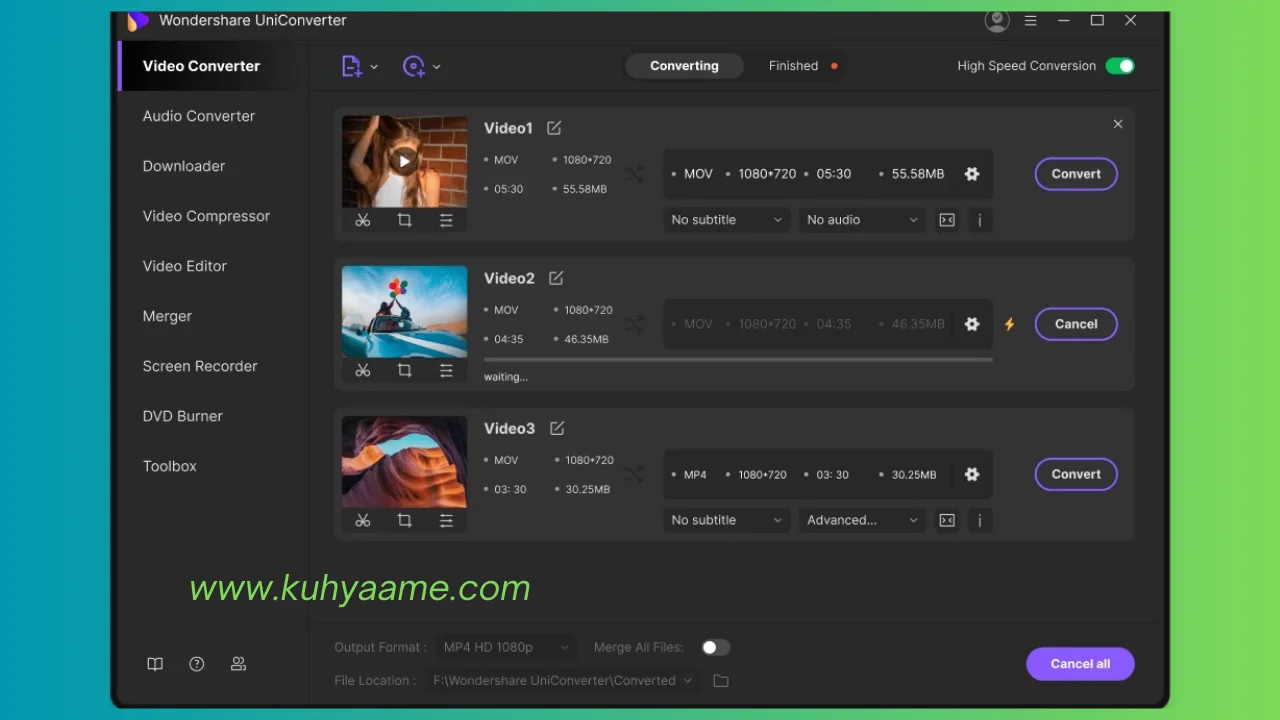Click the effects sliders icon for Video3
Image resolution: width=1280 pixels, height=720 pixels.
pyautogui.click(x=446, y=520)
